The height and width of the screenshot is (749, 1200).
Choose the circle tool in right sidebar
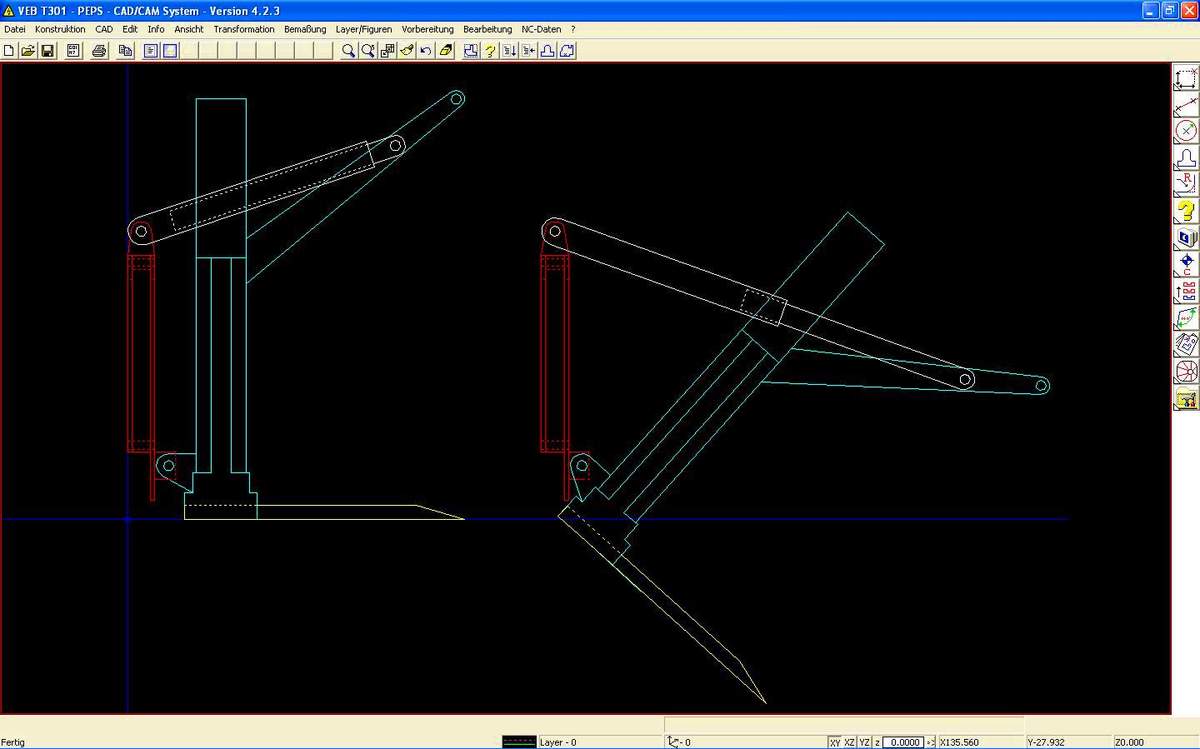pos(1186,131)
